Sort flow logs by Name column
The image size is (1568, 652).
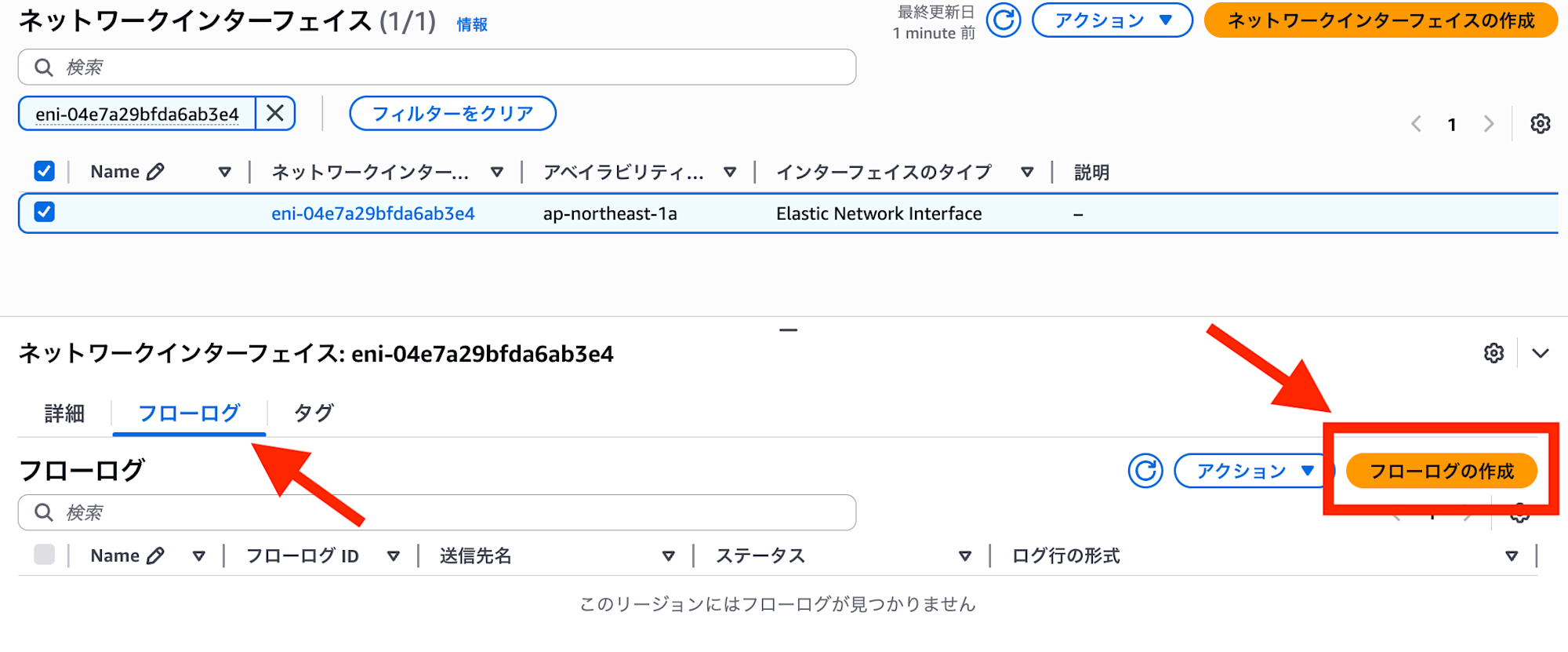[x=198, y=556]
